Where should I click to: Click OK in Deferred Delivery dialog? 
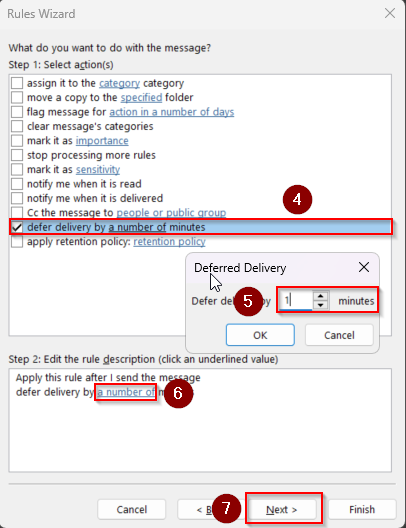click(x=260, y=335)
